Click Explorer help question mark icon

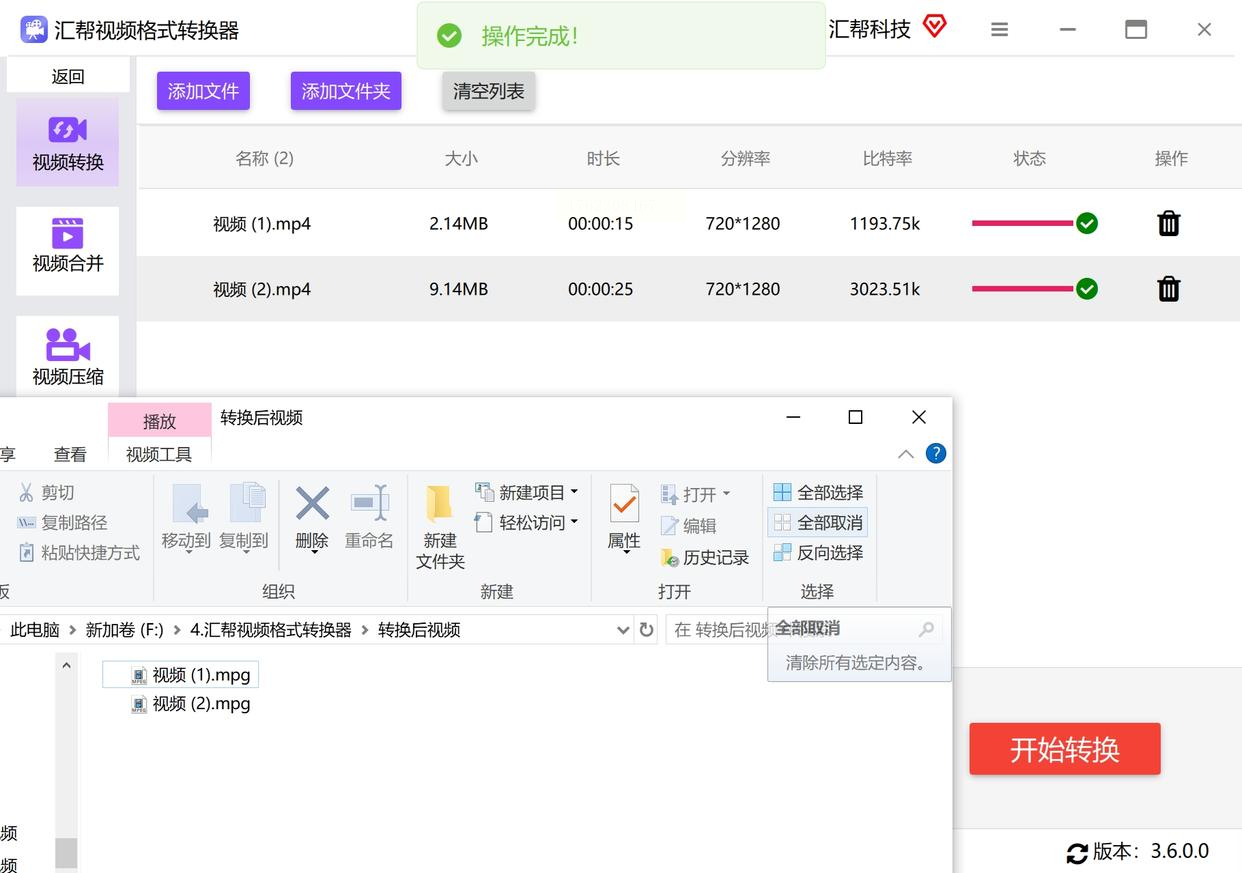pos(935,453)
